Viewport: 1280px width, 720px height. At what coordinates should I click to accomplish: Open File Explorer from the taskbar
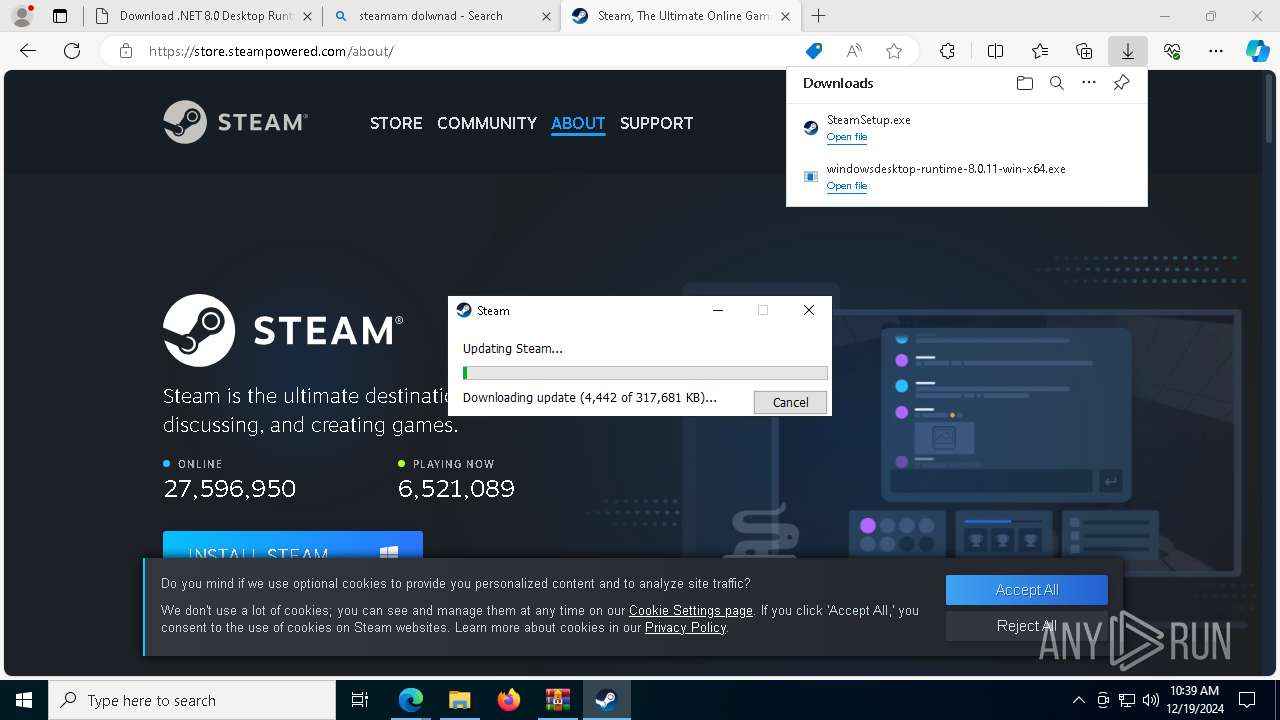pyautogui.click(x=459, y=700)
